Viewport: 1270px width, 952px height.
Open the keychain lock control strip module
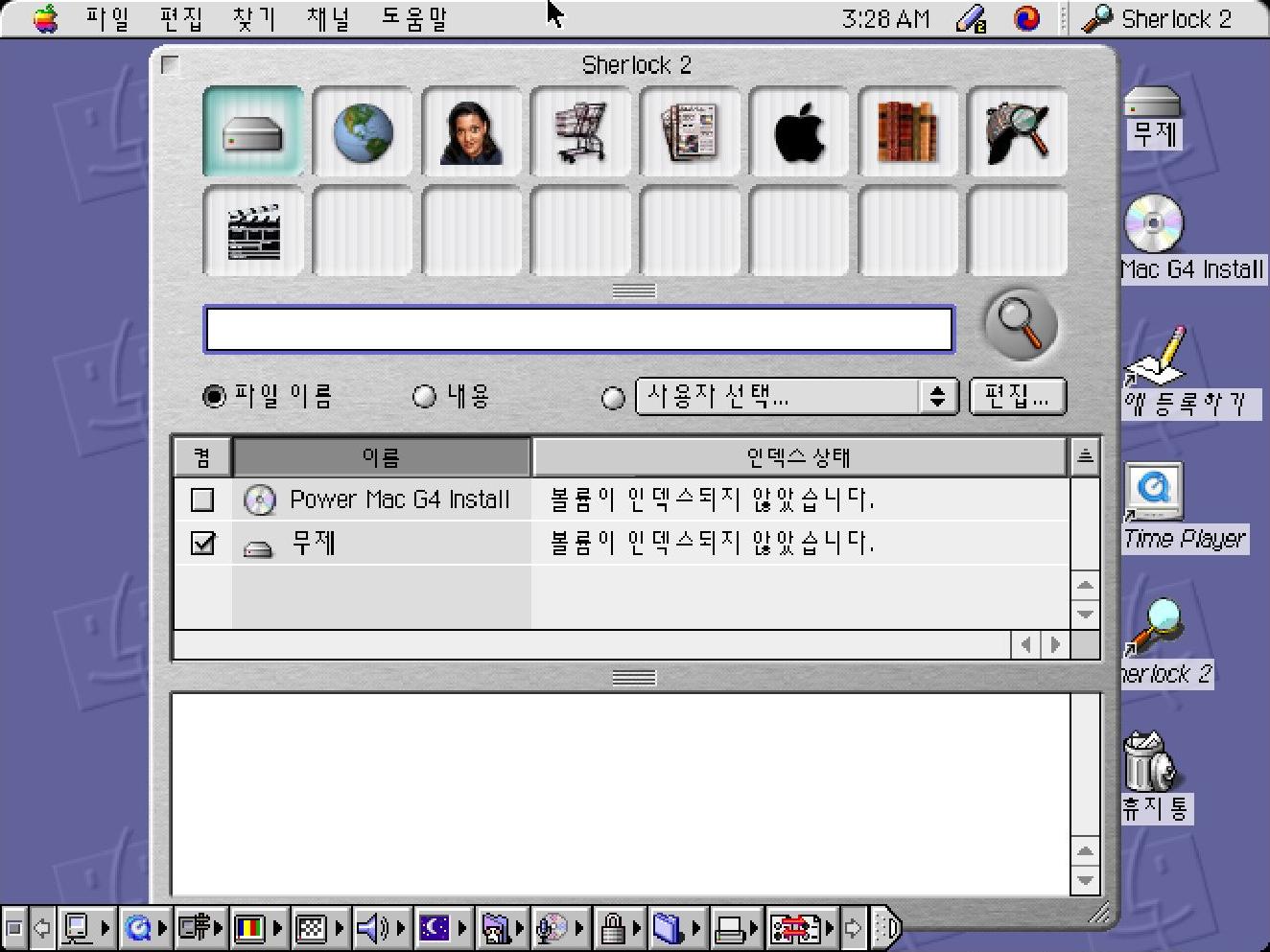(620, 928)
